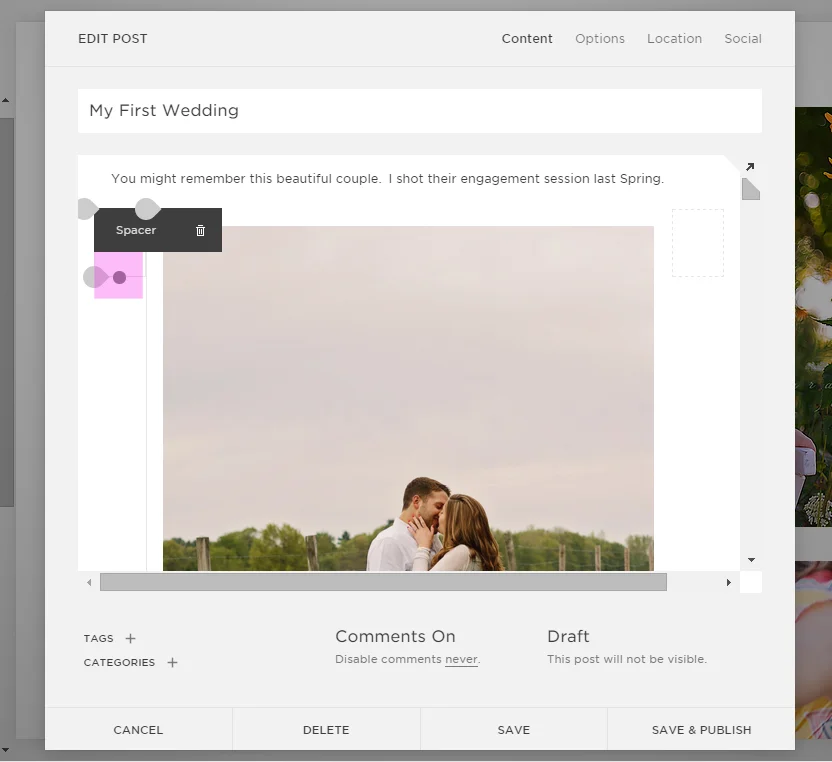Click editor vertical scrollbar down arrow
Image resolution: width=832 pixels, height=762 pixels.
(751, 560)
